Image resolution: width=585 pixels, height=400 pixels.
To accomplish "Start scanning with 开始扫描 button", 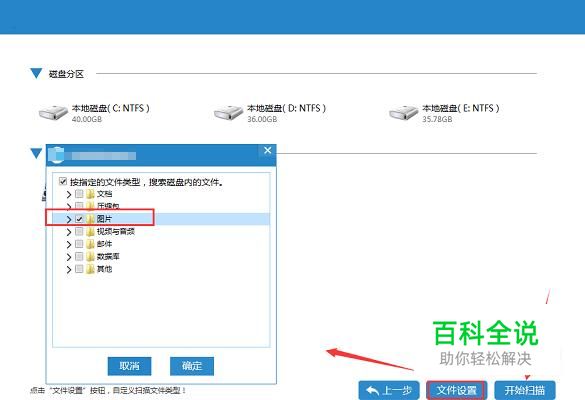I will tap(525, 390).
